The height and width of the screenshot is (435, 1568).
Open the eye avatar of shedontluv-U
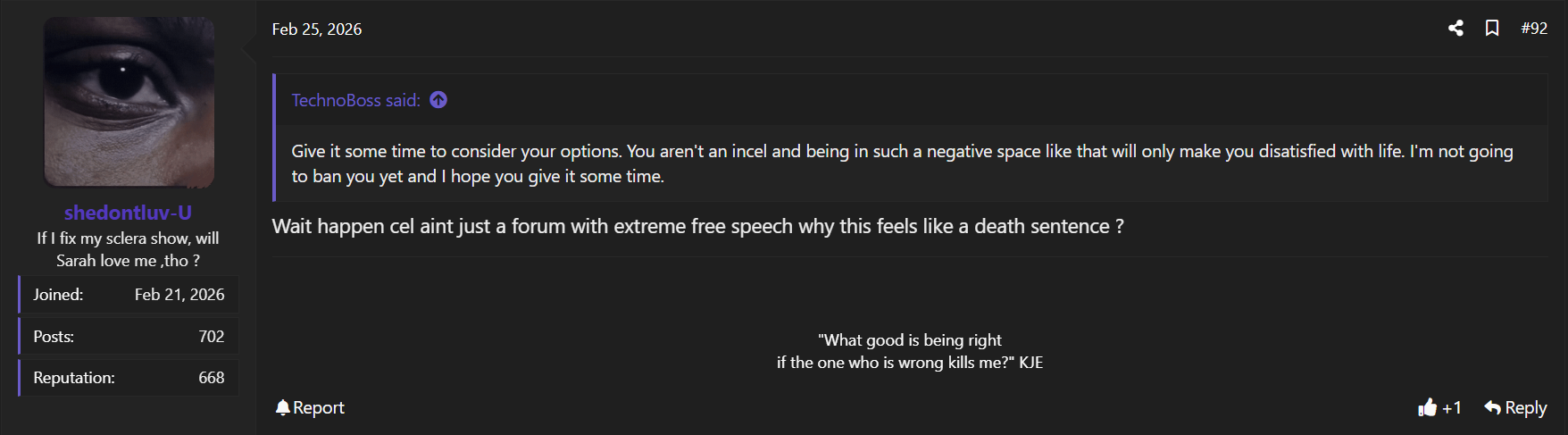point(129,102)
